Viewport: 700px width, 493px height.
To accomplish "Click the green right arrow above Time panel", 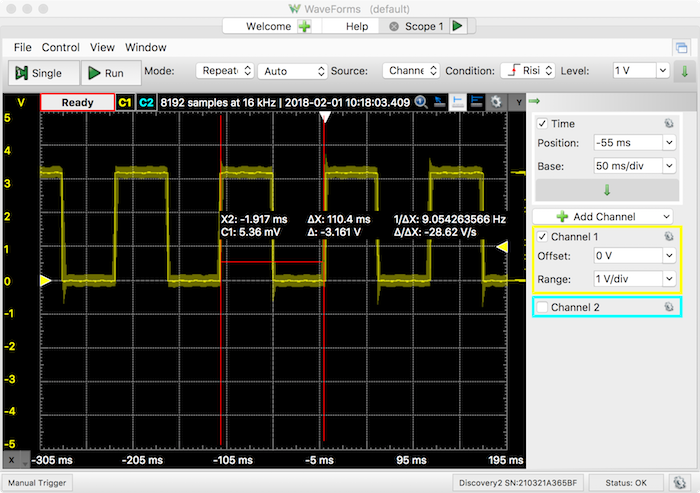I will (534, 101).
